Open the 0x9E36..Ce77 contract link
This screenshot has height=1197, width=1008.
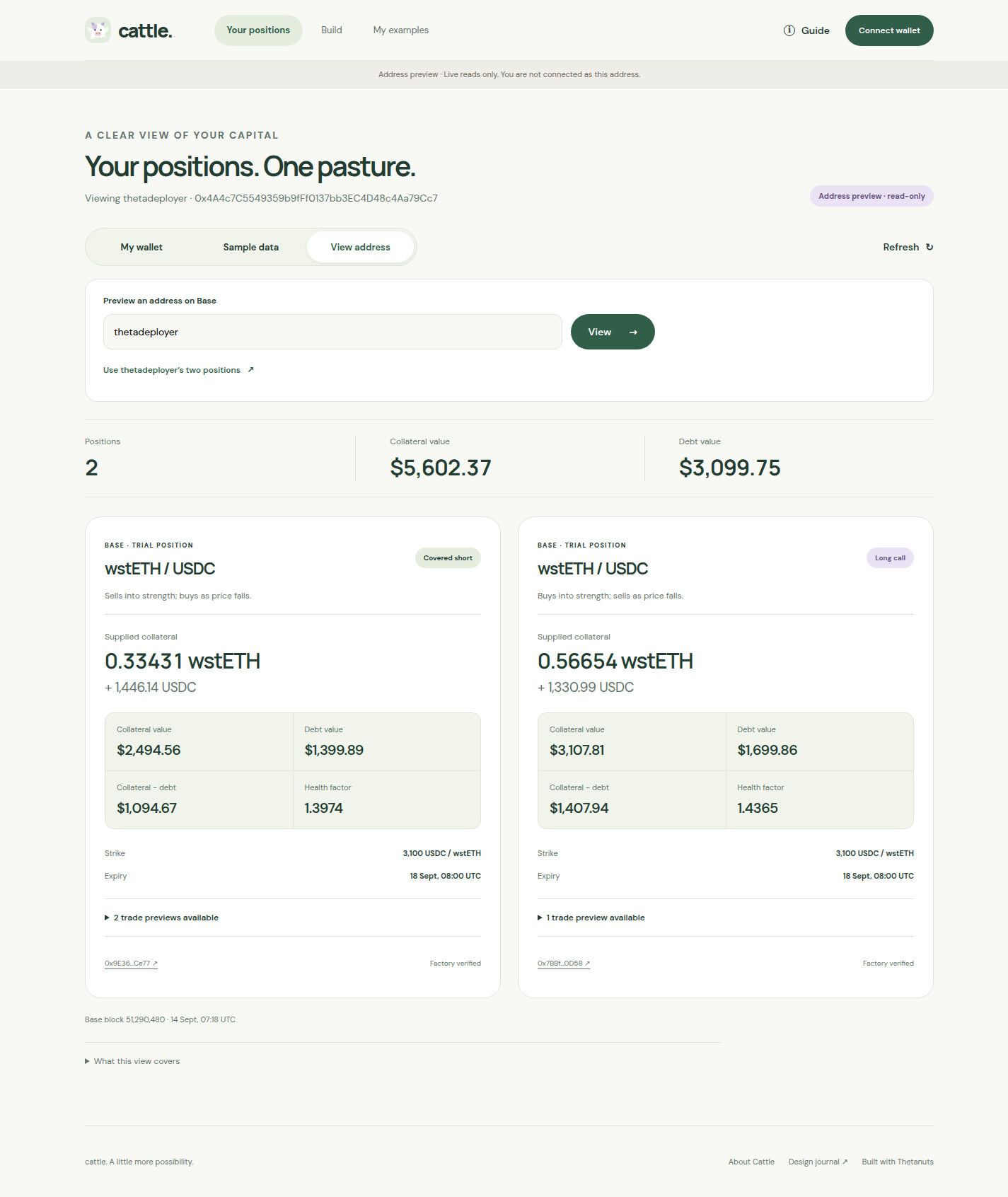coord(131,964)
